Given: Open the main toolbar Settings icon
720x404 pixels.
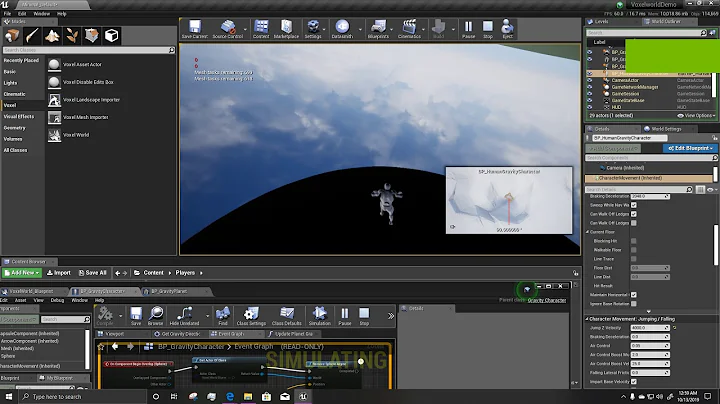Looking at the screenshot, I should click(313, 28).
